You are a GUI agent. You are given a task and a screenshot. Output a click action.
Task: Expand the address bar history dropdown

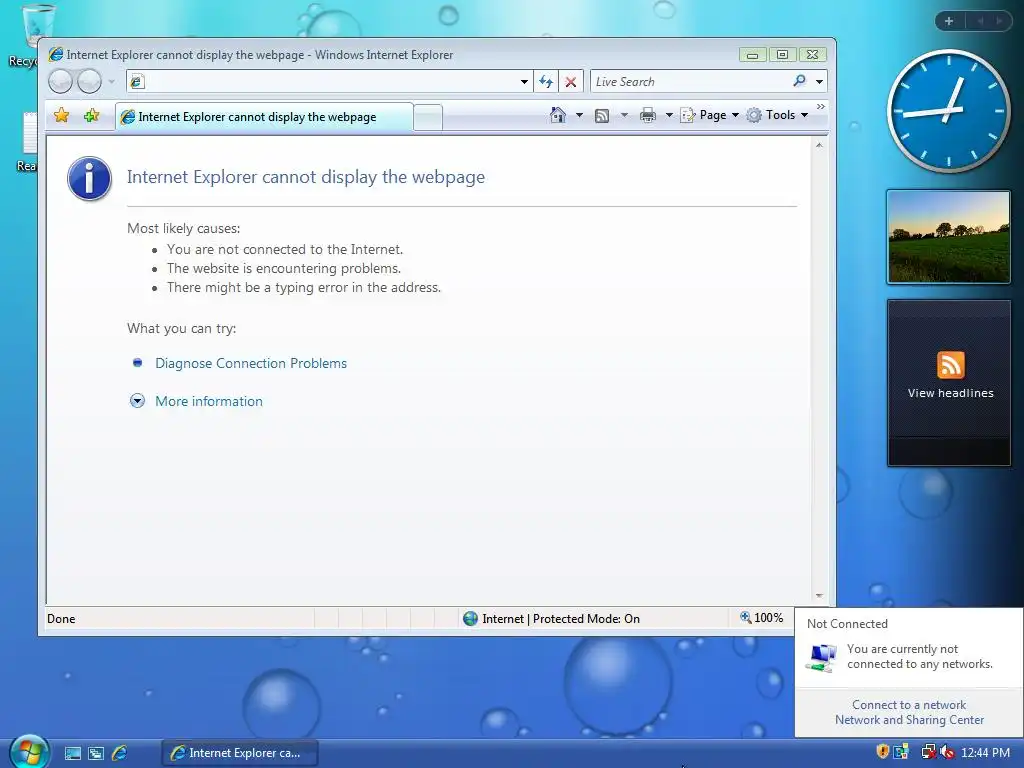coord(524,82)
